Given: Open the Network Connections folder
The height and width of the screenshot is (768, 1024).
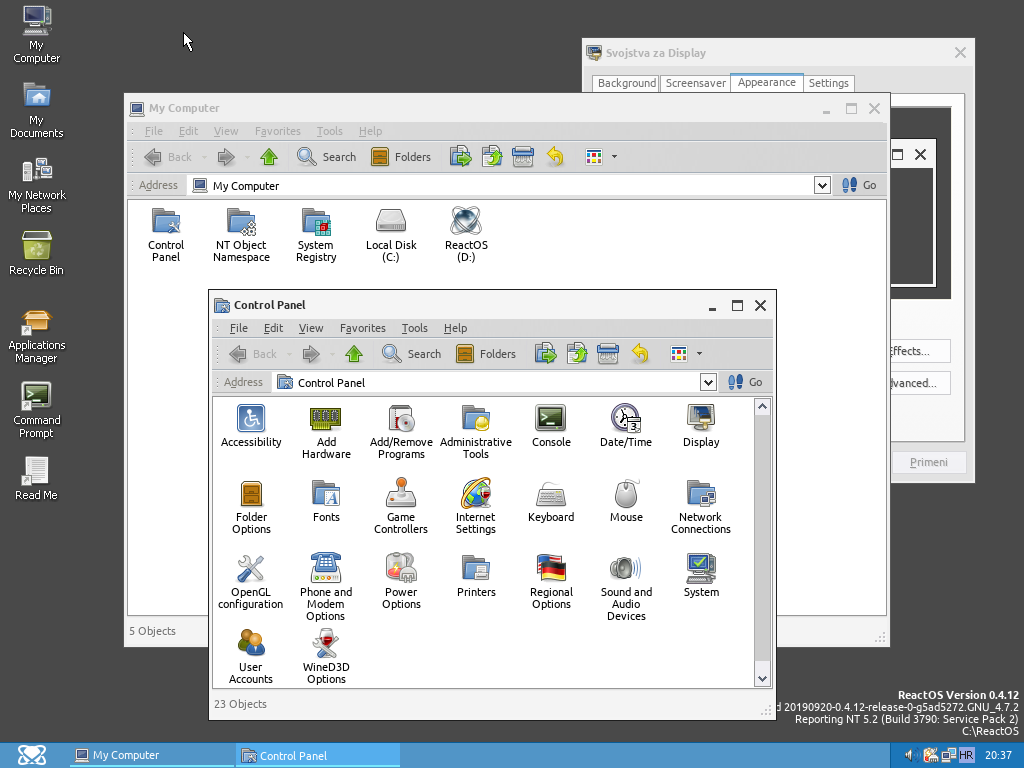Looking at the screenshot, I should pos(701,507).
